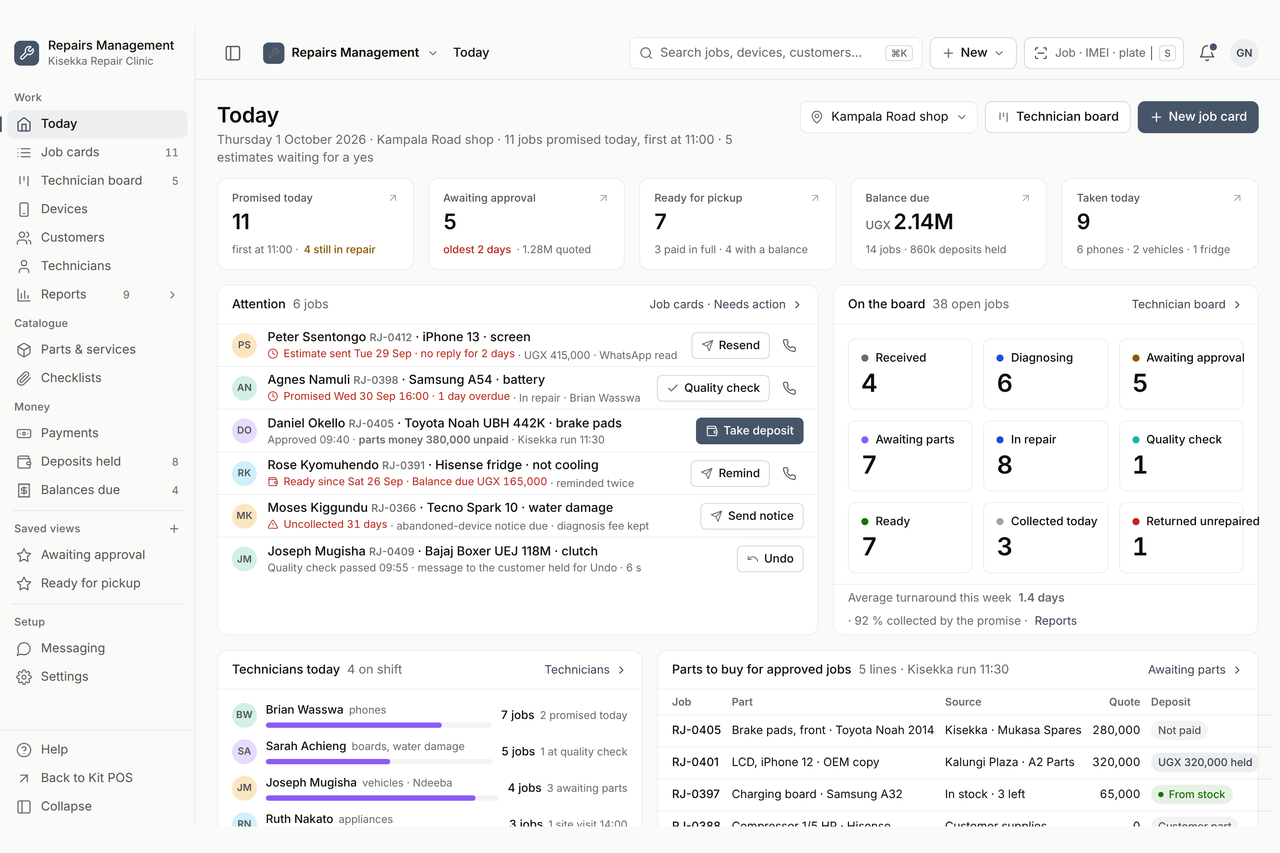Open Technician board sidebar item
The height and width of the screenshot is (853, 1280).
pyautogui.click(x=97, y=181)
